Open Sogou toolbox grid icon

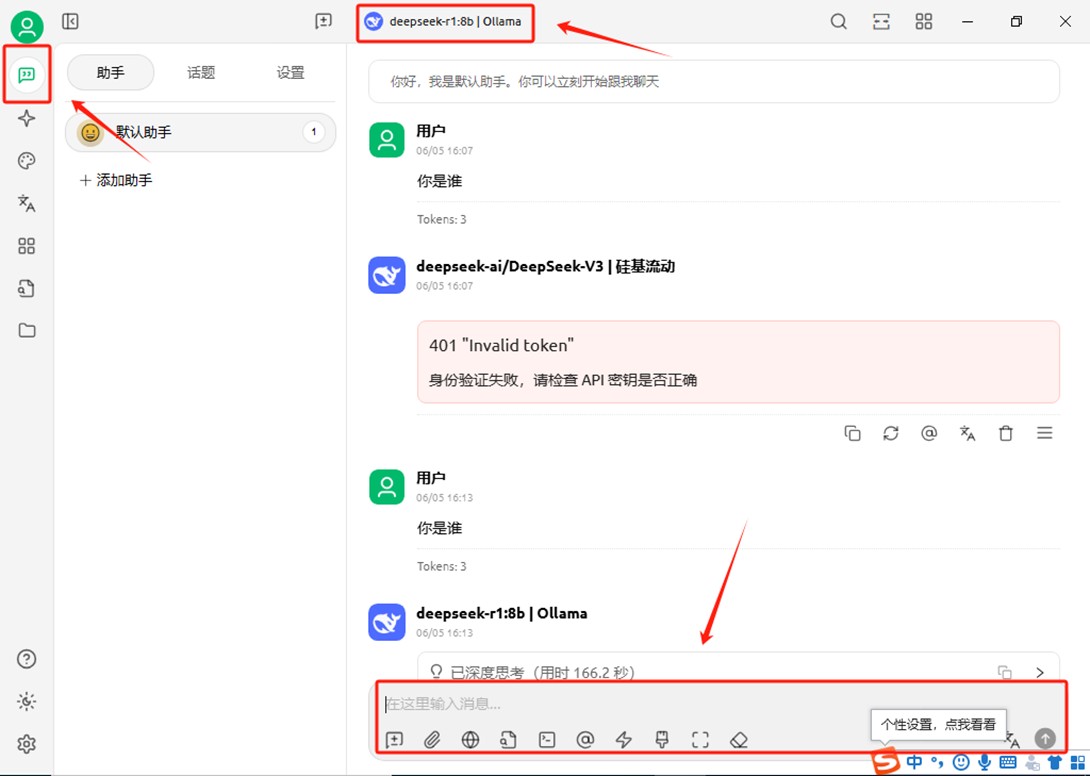coord(1077,762)
